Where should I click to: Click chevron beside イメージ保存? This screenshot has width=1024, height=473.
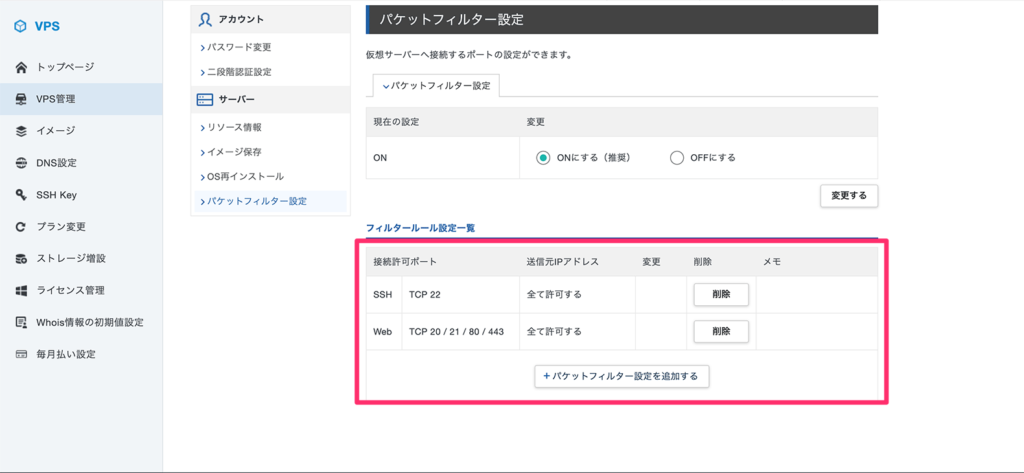coord(202,152)
